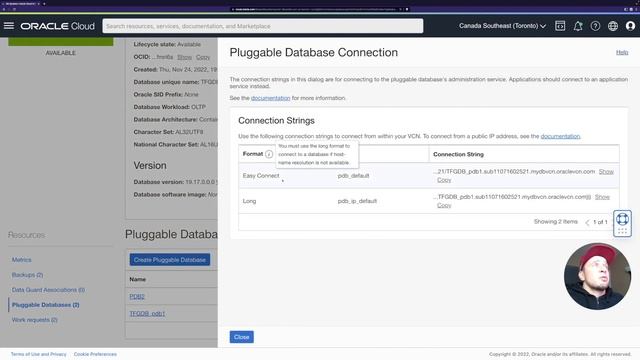This screenshot has height=360, width=640.
Task: Open the user profile avatar menu
Action: 630,26
